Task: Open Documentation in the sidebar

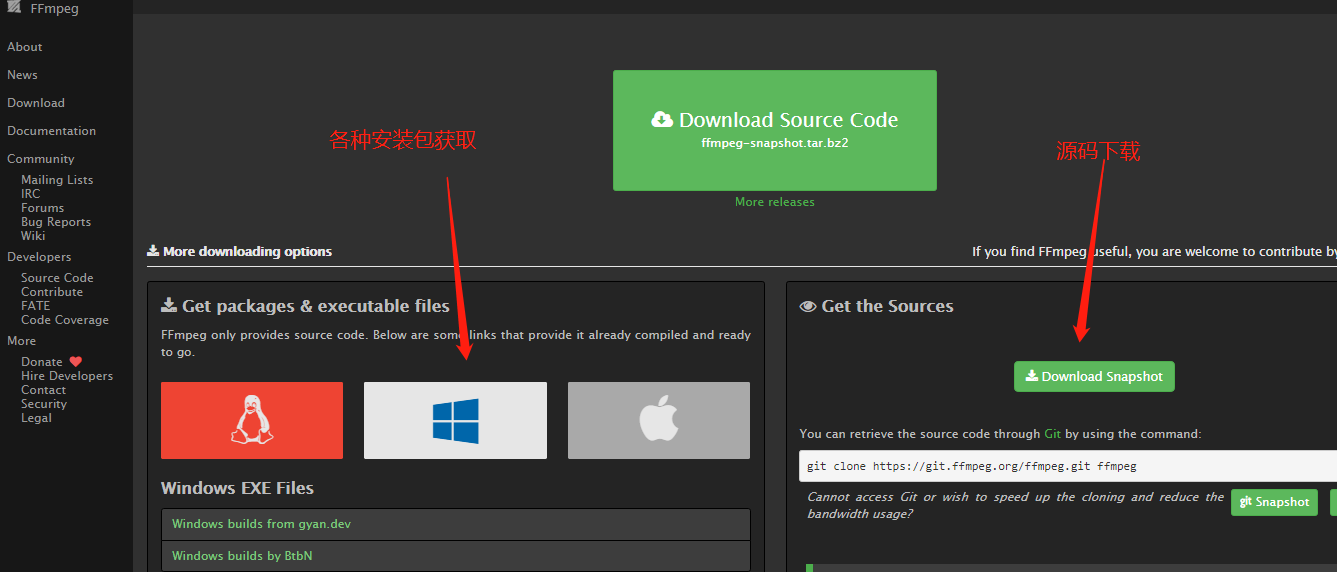Action: pyautogui.click(x=52, y=131)
